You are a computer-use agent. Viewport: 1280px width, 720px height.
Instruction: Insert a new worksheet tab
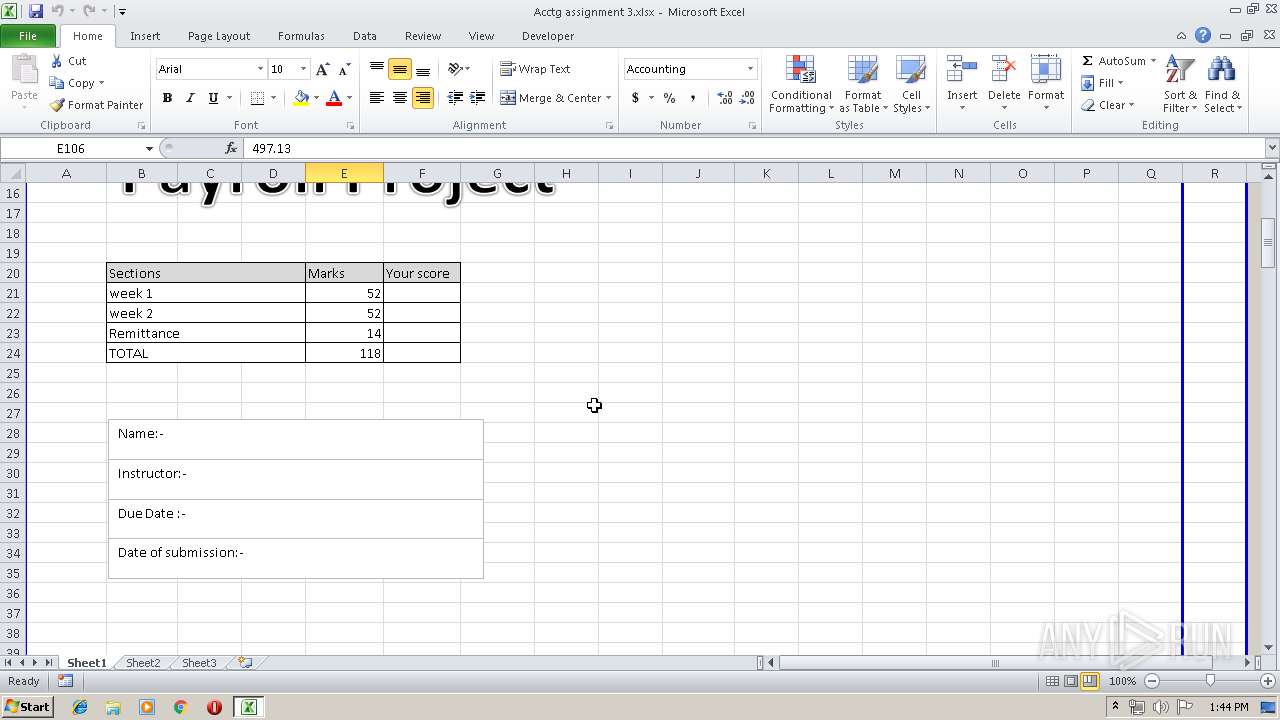click(x=245, y=662)
